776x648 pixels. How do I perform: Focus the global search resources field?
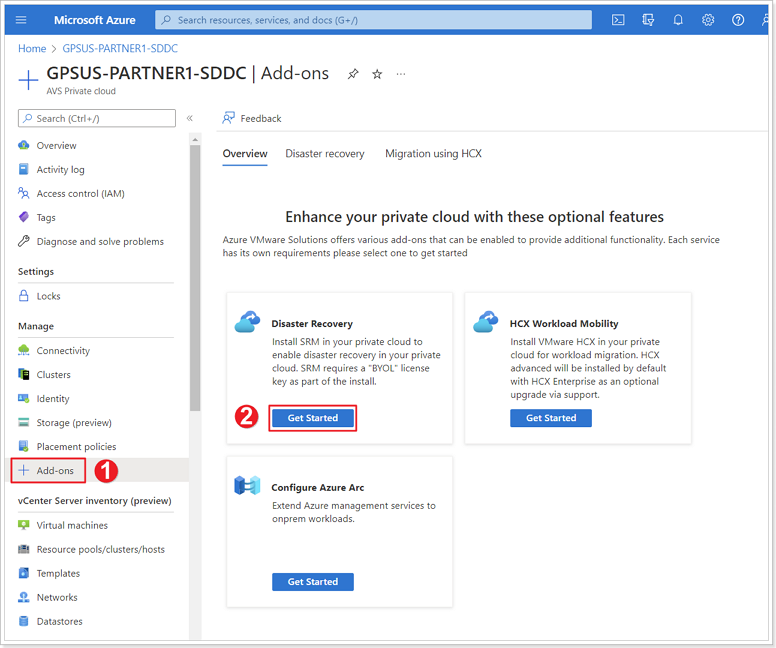point(374,20)
